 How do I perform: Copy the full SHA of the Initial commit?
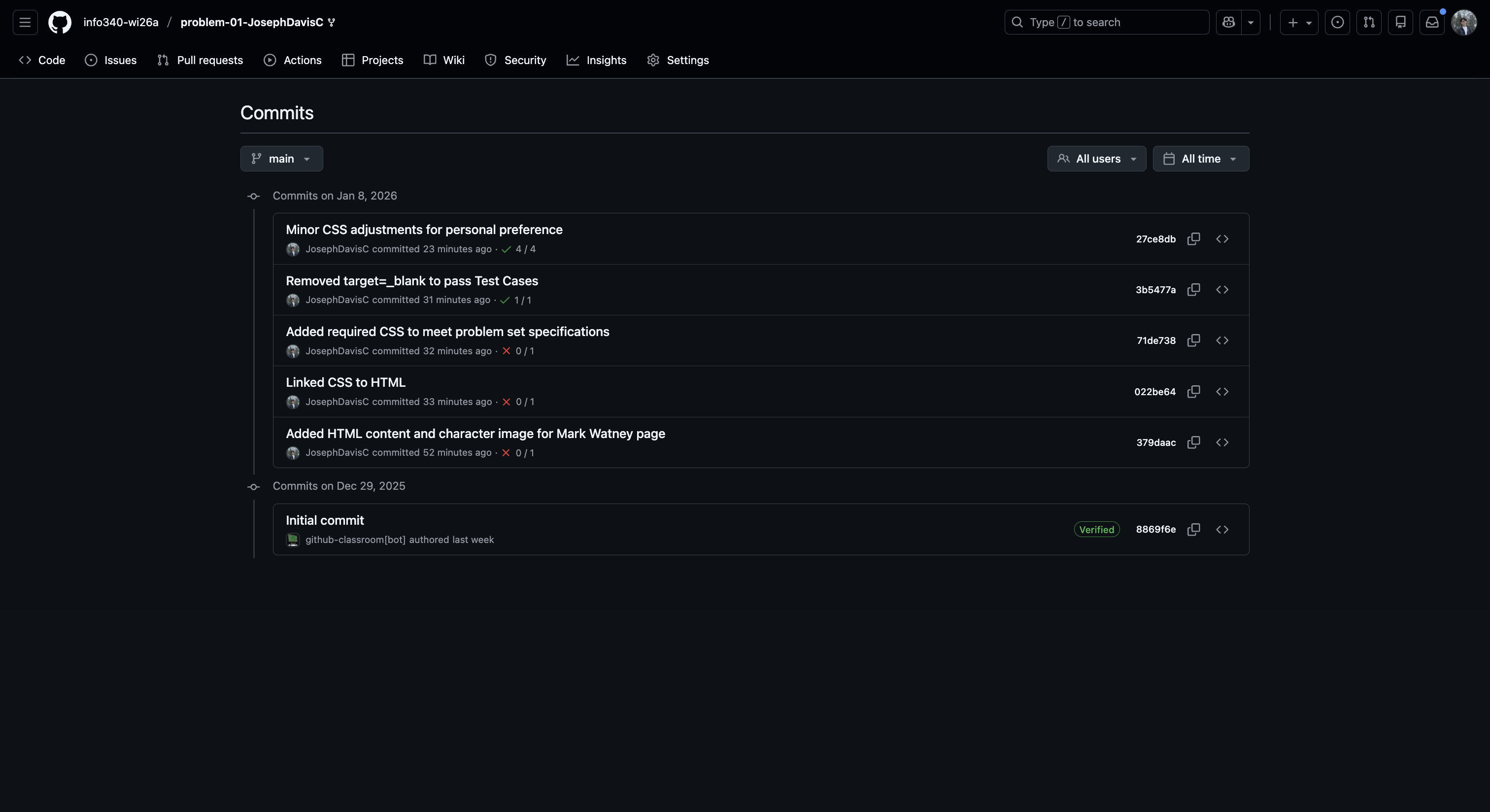tap(1193, 529)
